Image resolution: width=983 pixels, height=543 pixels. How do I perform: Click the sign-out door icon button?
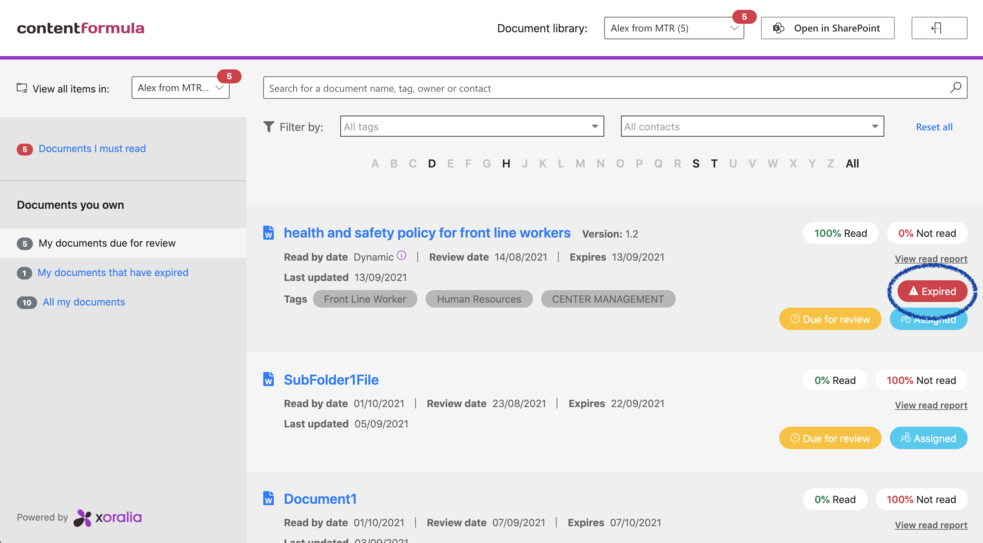(x=938, y=28)
